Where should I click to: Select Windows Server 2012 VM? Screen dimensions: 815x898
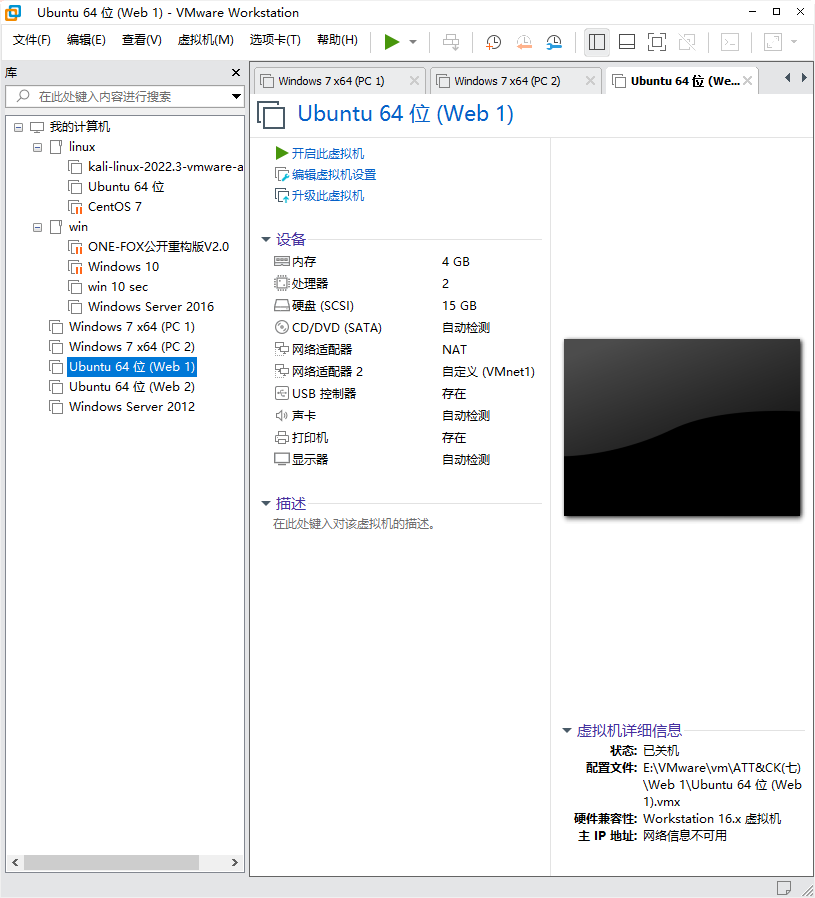coord(122,407)
